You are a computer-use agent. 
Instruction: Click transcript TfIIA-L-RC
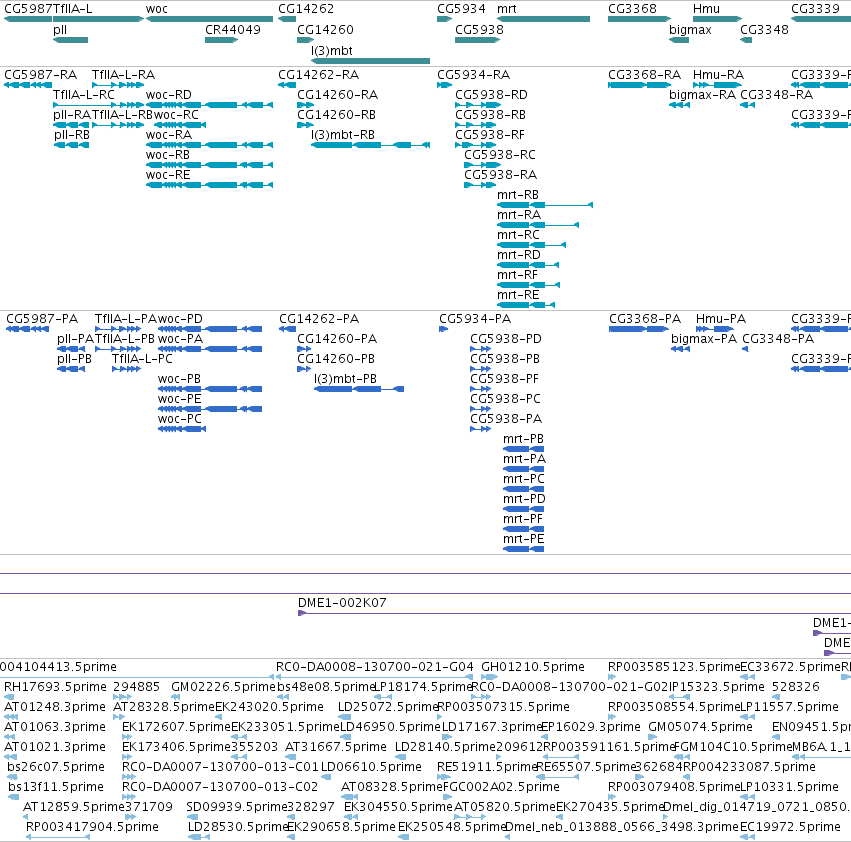point(98,105)
